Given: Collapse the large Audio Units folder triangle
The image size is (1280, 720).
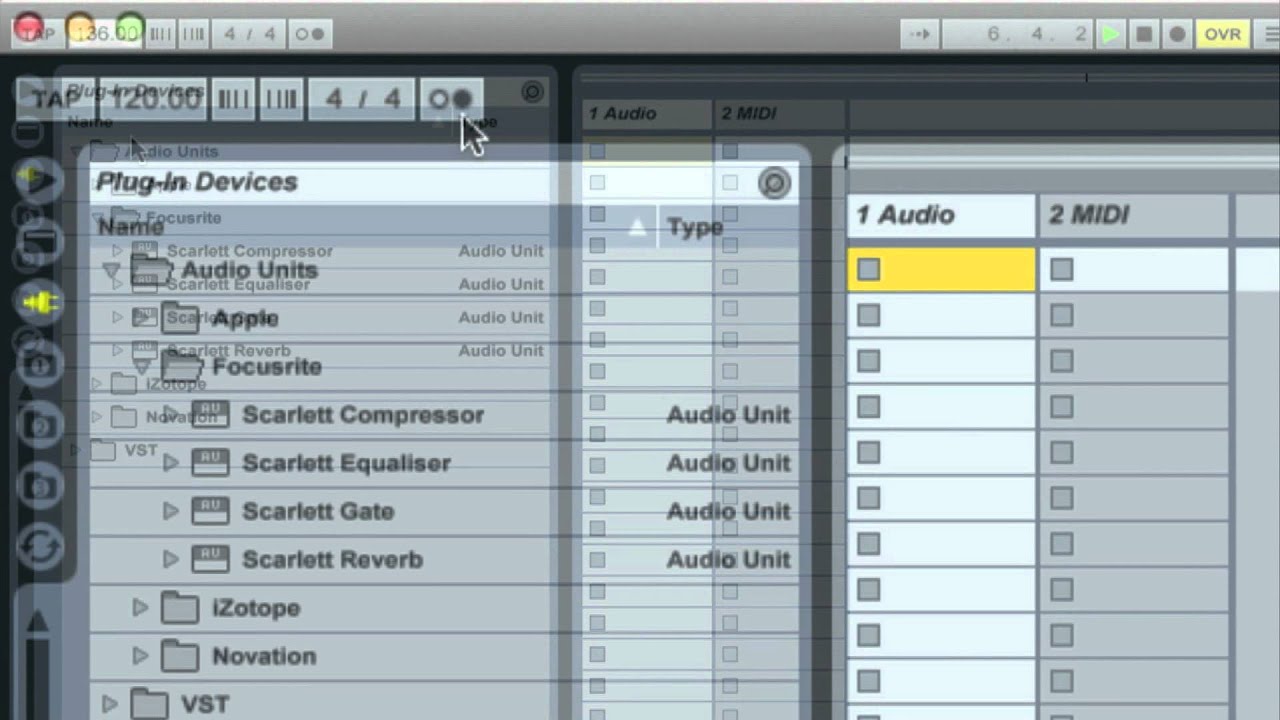Looking at the screenshot, I should [110, 271].
